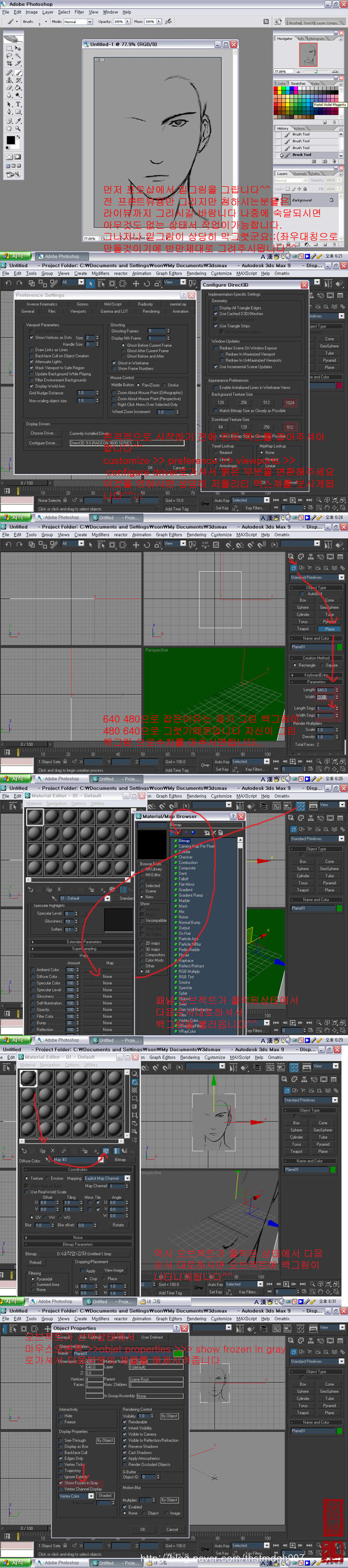
Task: Select the Lasso tool in Photoshop toolbox
Action: point(9,56)
